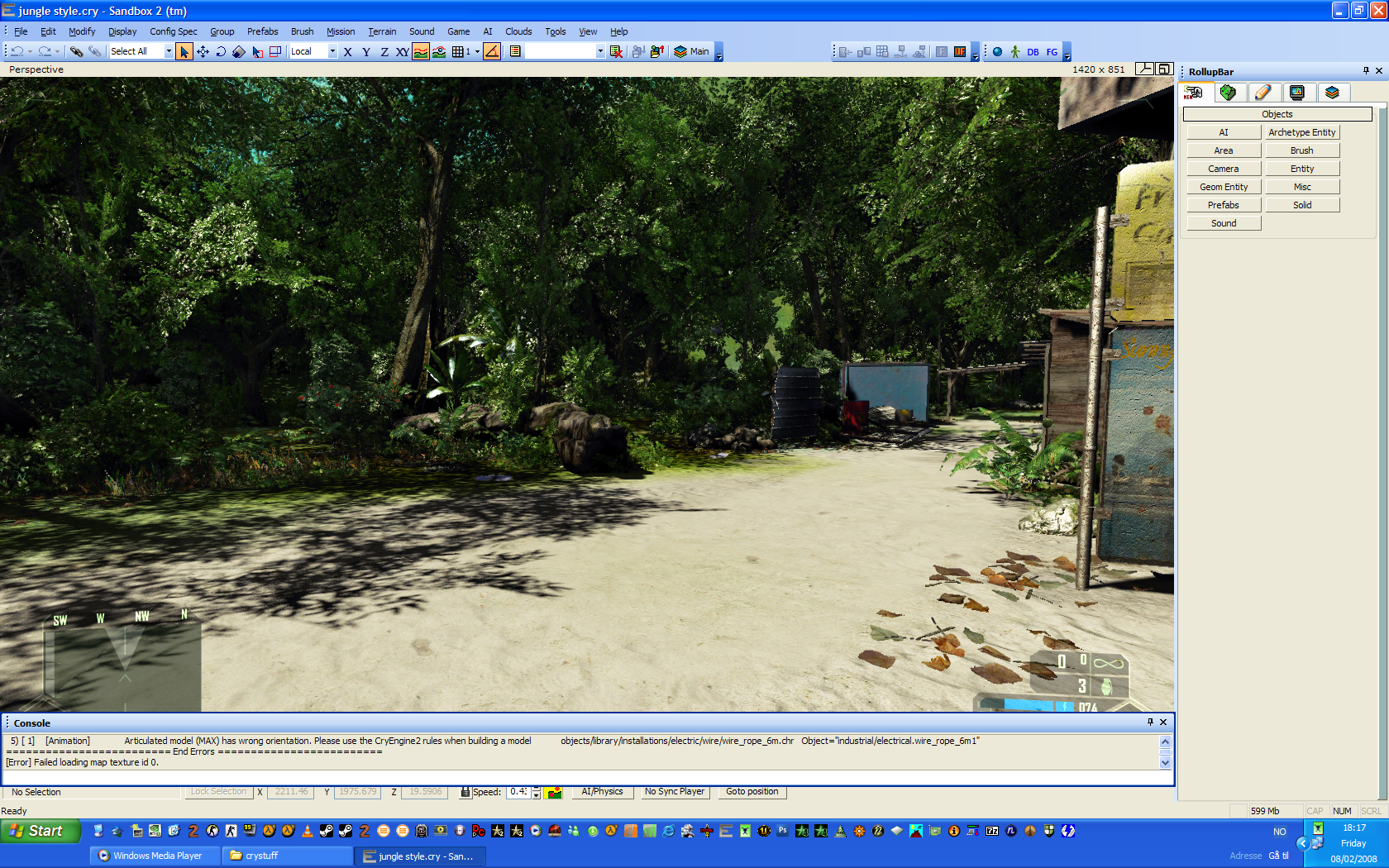1389x868 pixels.
Task: Click the Undo arrow icon
Action: tap(17, 51)
